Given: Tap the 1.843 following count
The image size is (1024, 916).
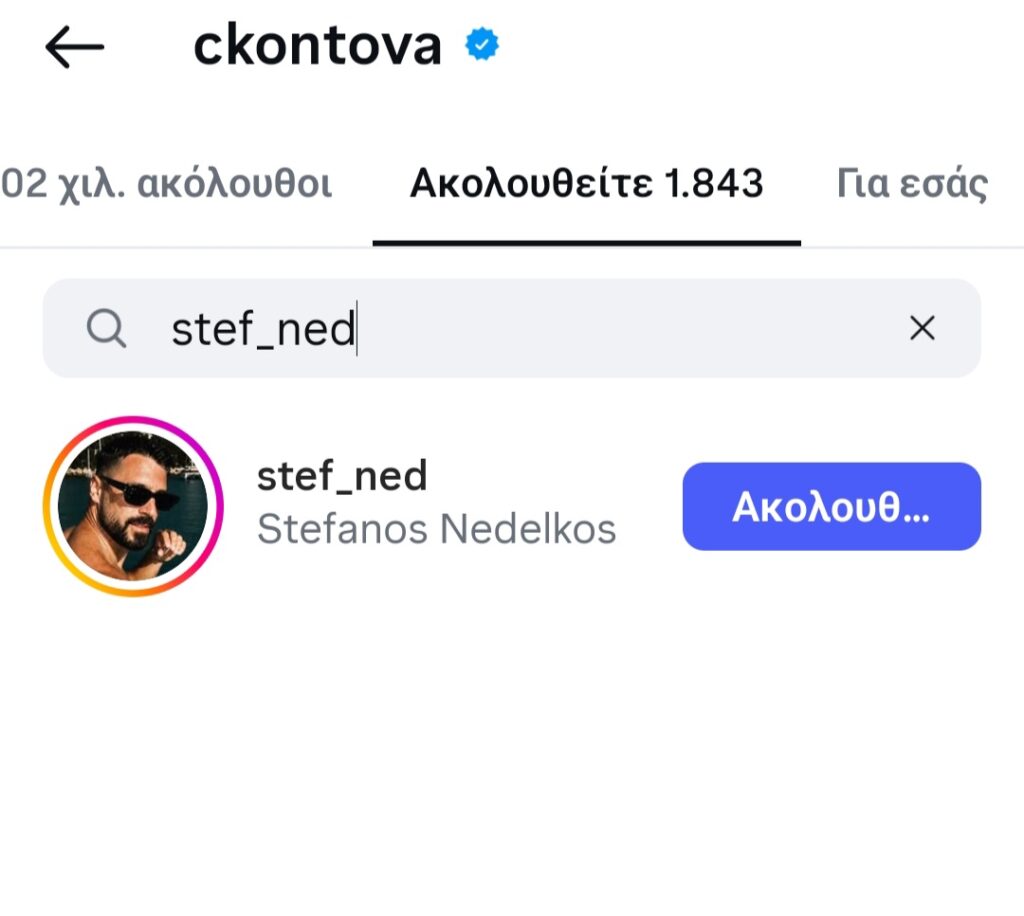Looking at the screenshot, I should point(714,183).
